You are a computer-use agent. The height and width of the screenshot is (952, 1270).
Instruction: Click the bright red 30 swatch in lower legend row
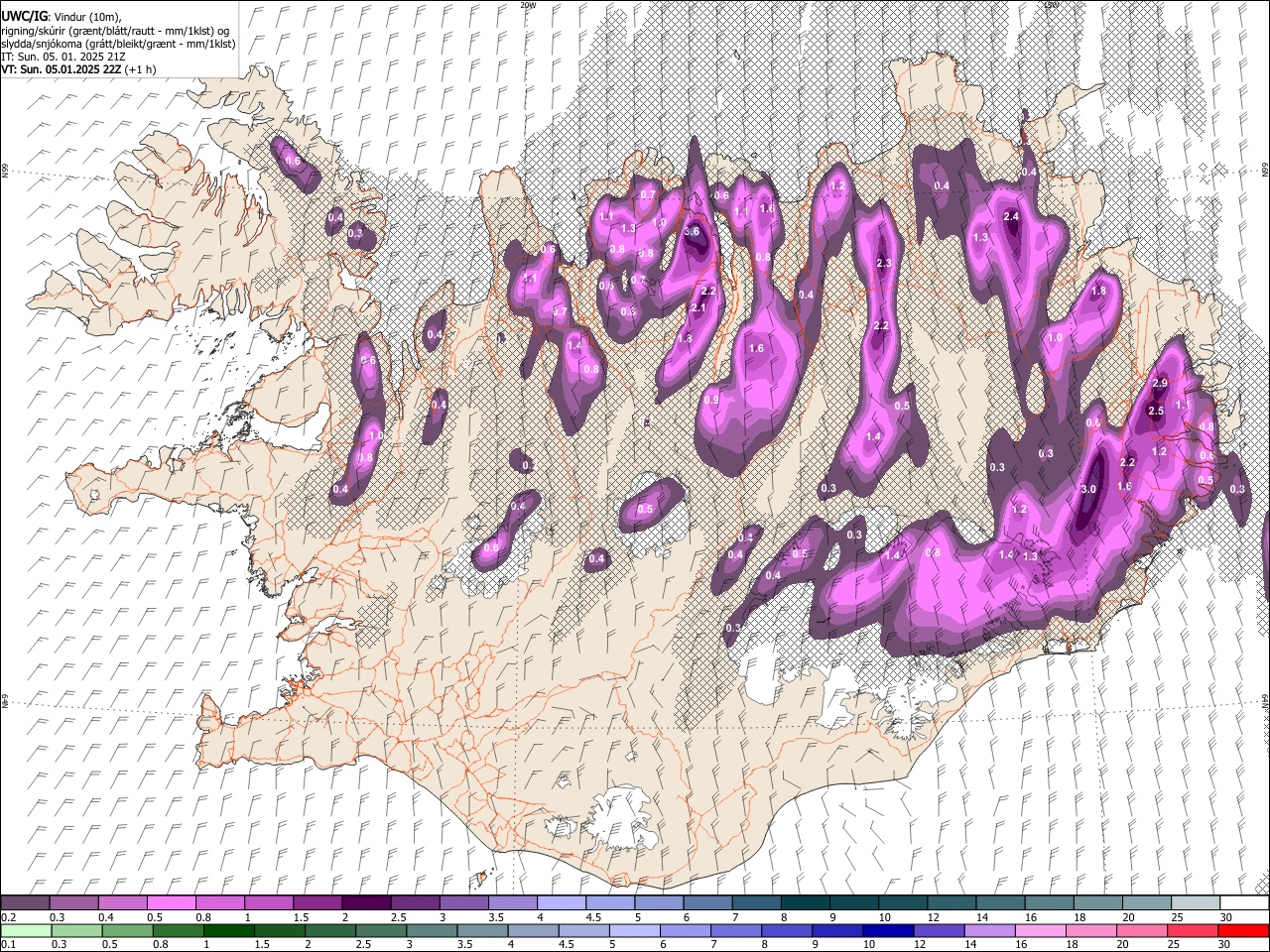coord(1244,931)
